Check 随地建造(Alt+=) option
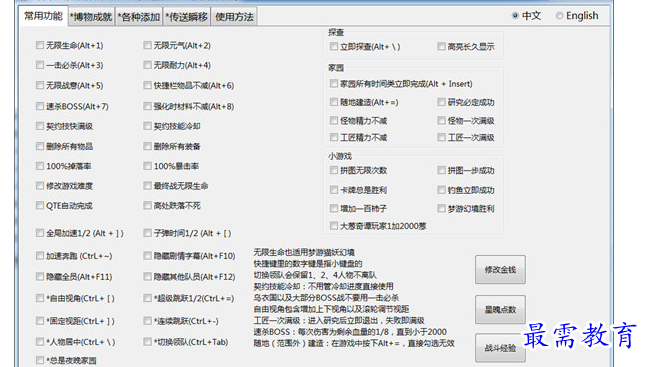 pyautogui.click(x=334, y=102)
